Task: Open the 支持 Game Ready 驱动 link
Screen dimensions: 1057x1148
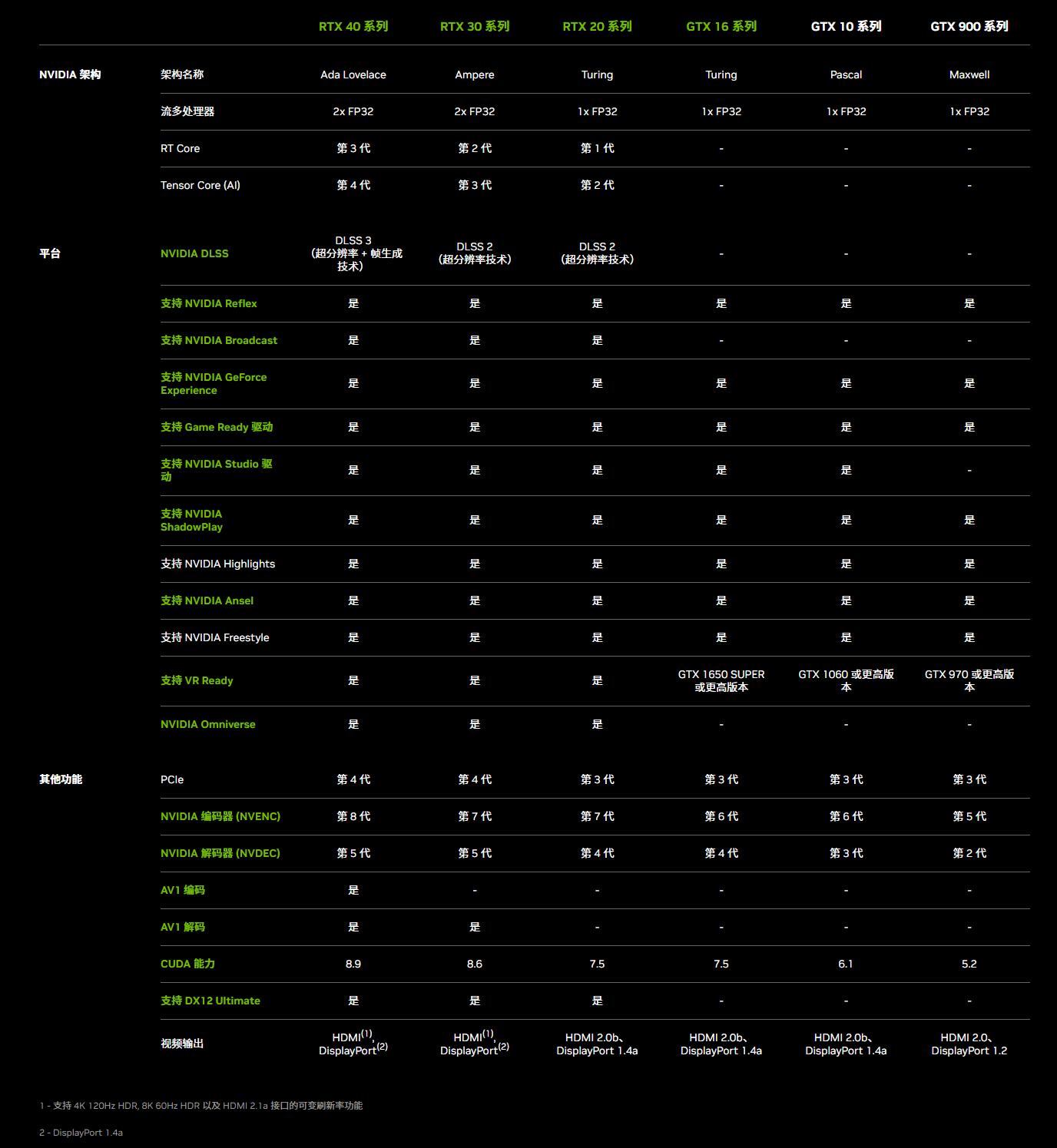Action: (x=217, y=427)
